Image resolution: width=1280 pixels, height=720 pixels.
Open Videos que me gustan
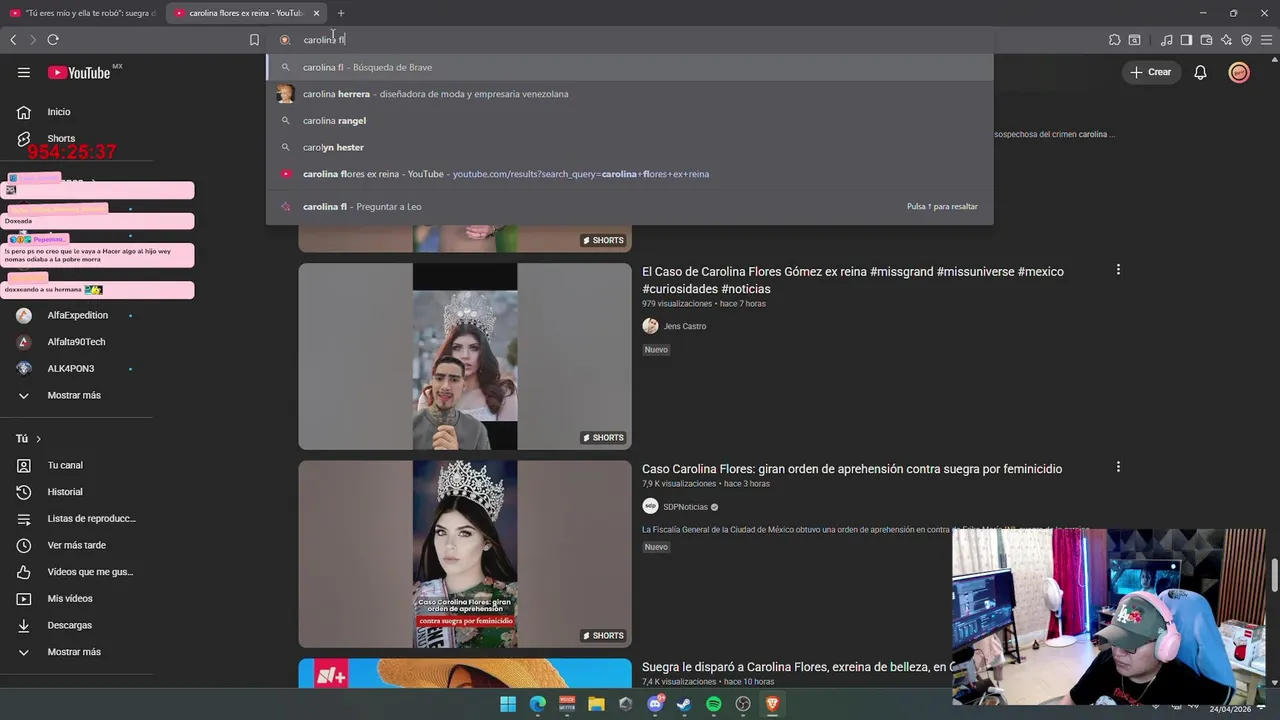point(90,572)
